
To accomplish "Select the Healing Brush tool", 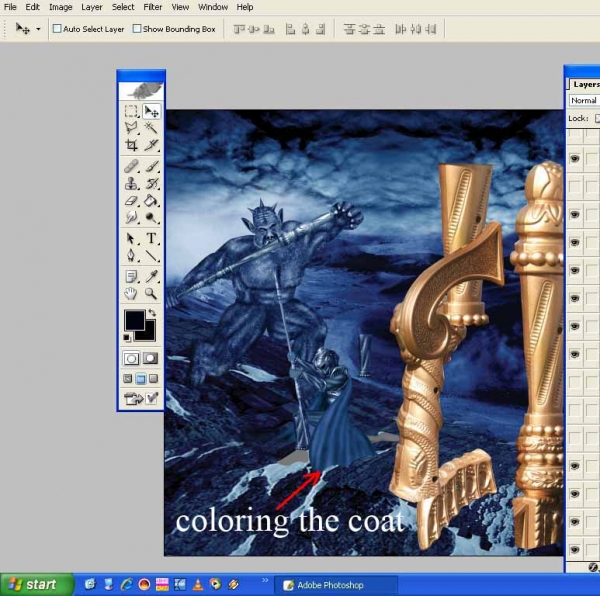I will pyautogui.click(x=131, y=166).
